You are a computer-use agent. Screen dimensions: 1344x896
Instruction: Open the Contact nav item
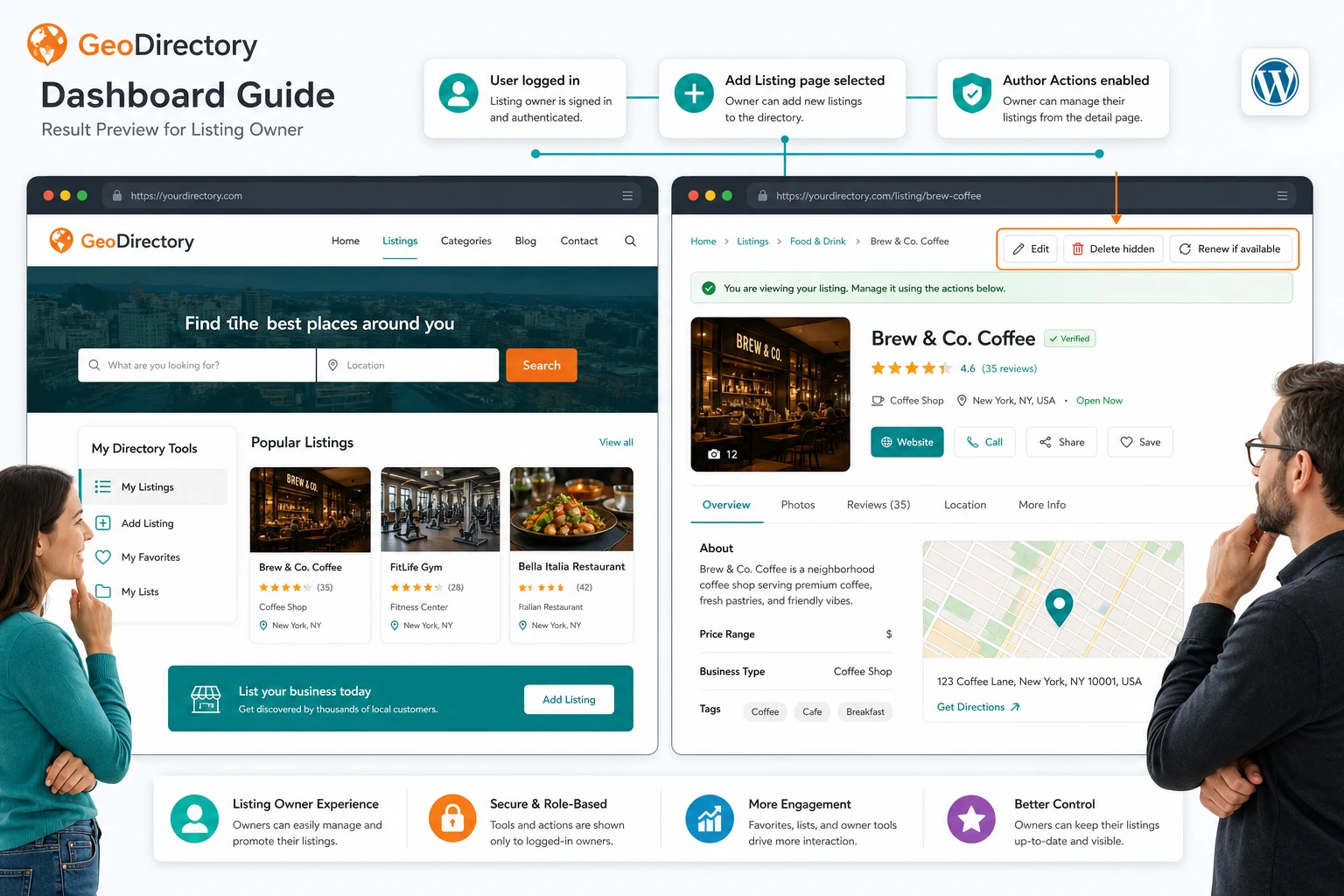pyautogui.click(x=579, y=241)
